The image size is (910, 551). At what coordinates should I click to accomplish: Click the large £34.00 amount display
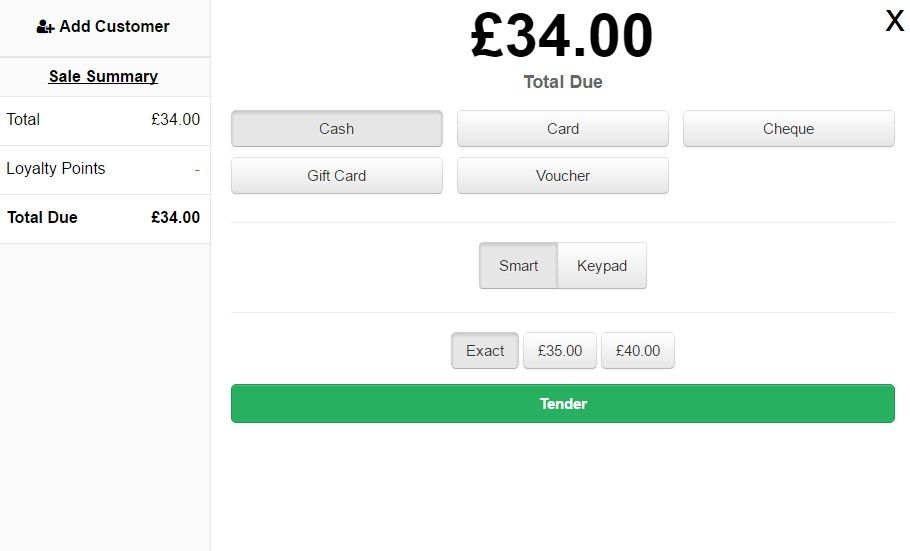[562, 36]
